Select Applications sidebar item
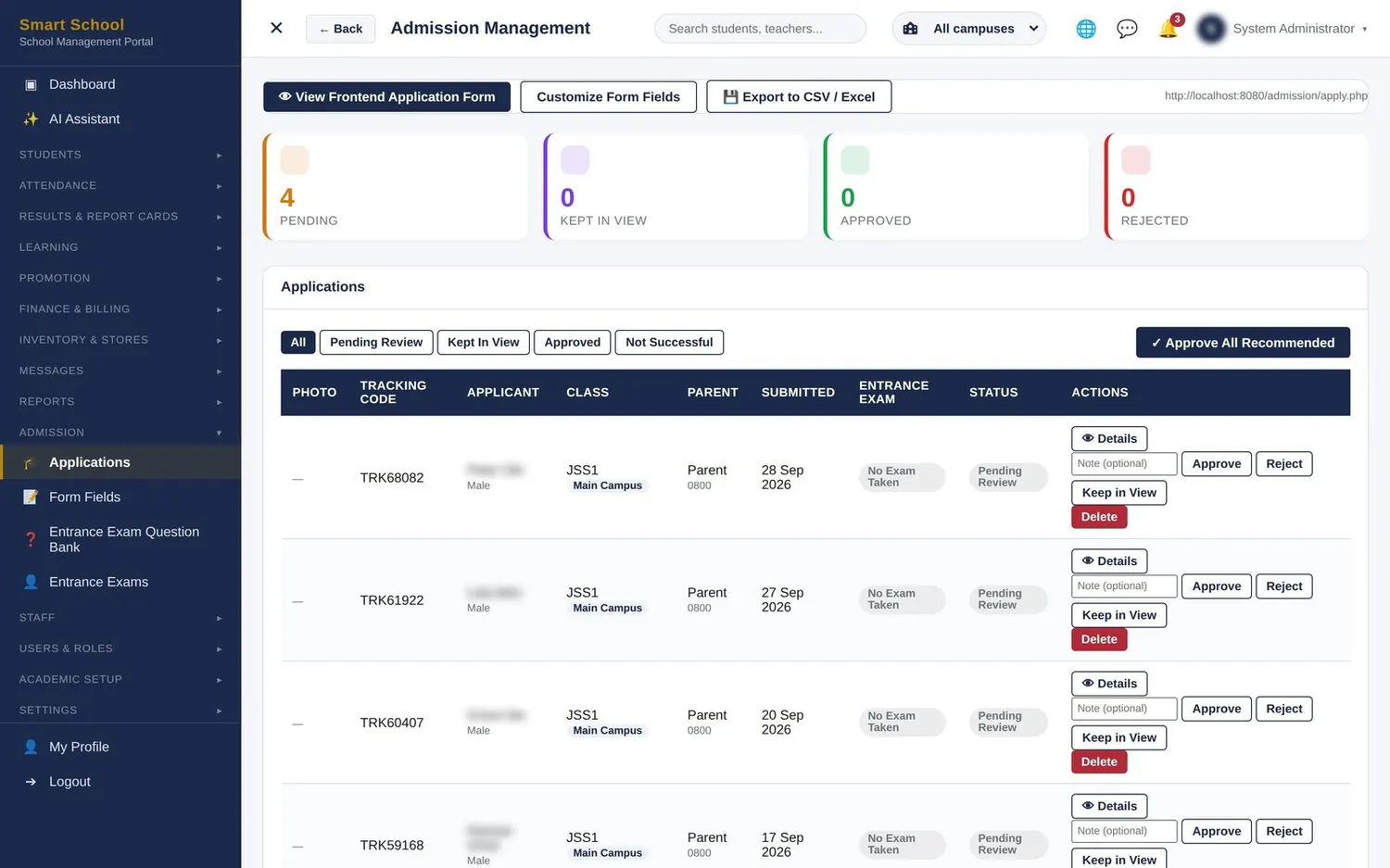 click(x=120, y=462)
